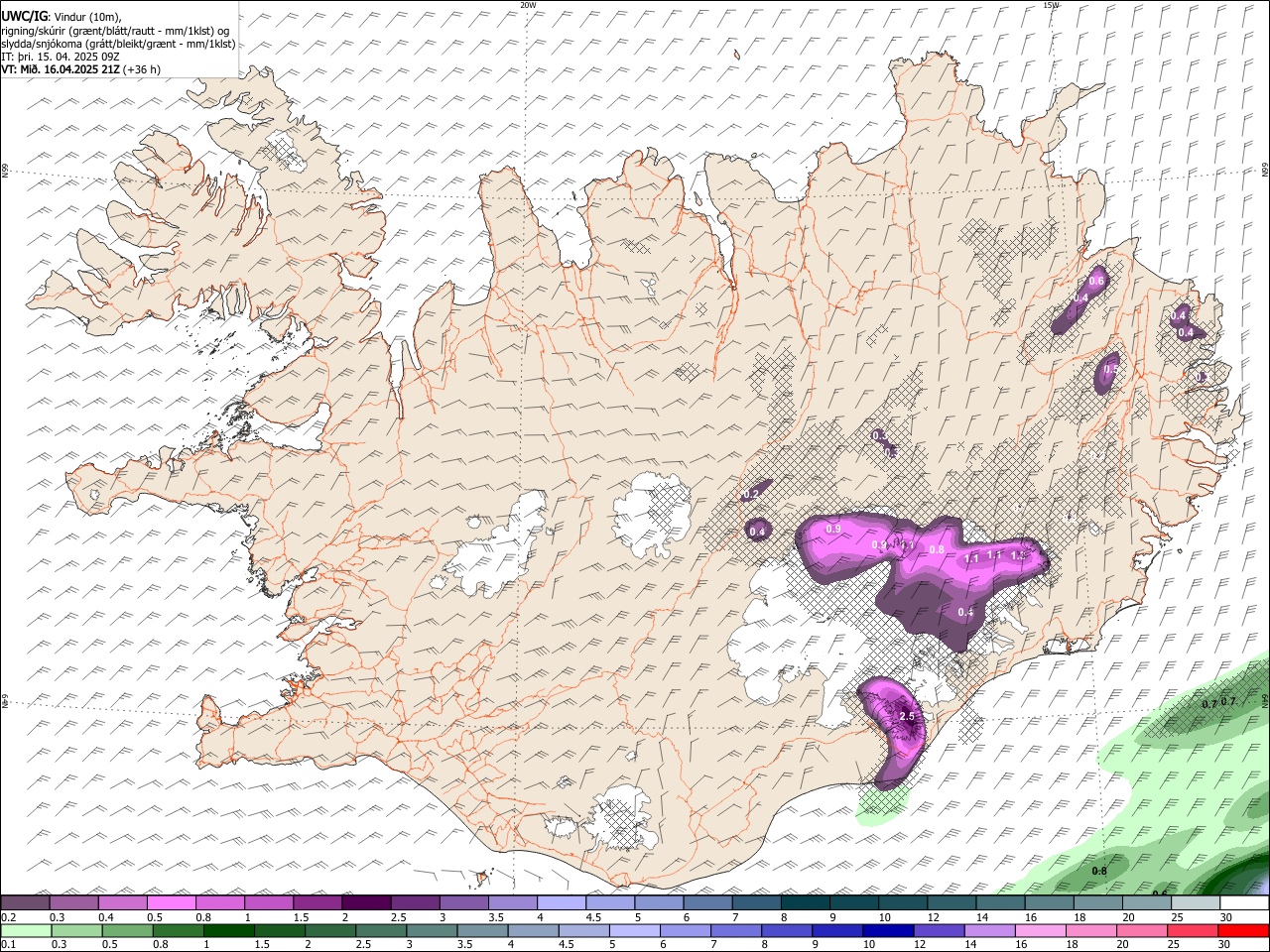Click the 0.5 snowfall value in East Iceland

[1111, 369]
